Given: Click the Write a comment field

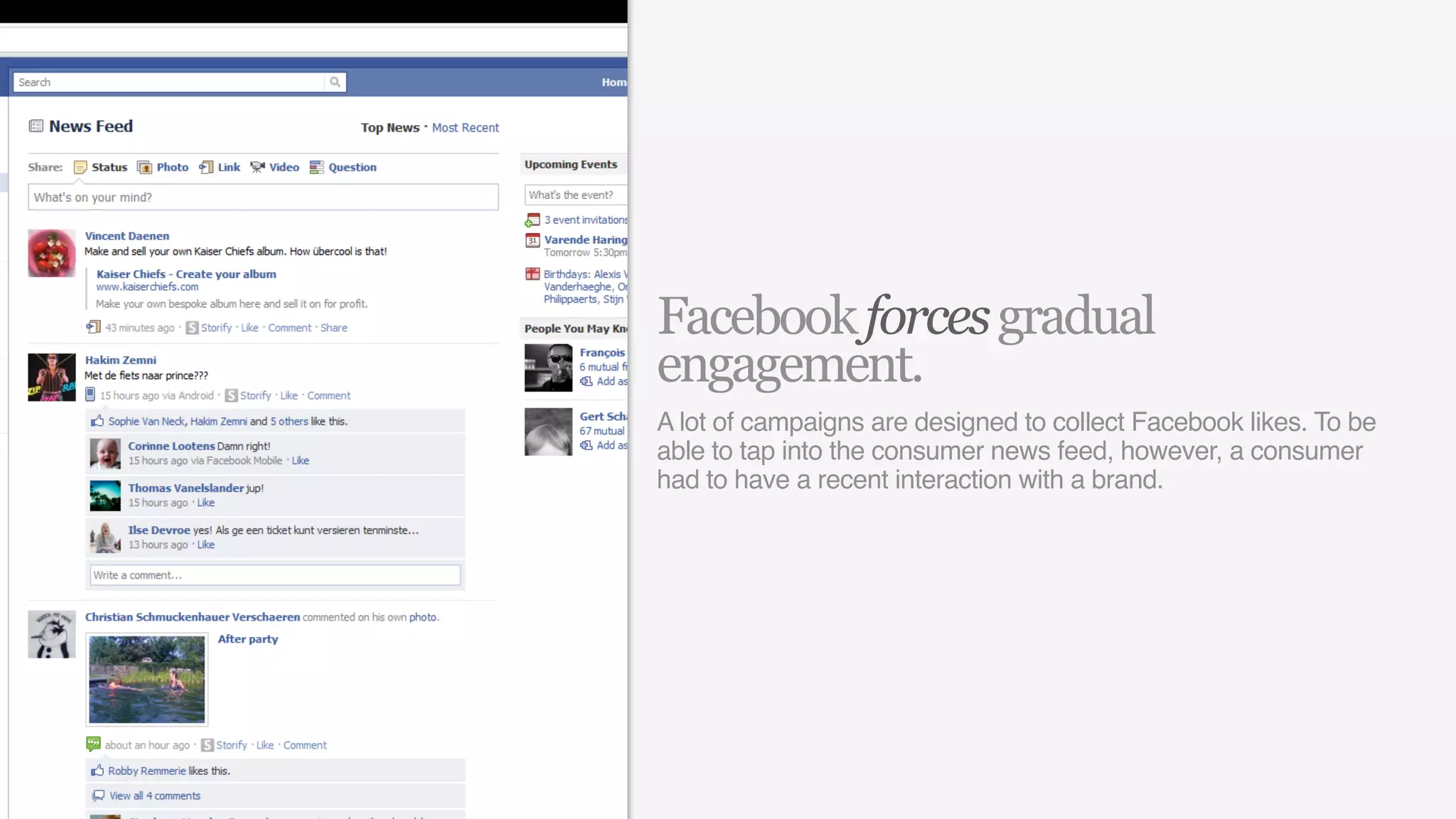Looking at the screenshot, I should point(275,575).
